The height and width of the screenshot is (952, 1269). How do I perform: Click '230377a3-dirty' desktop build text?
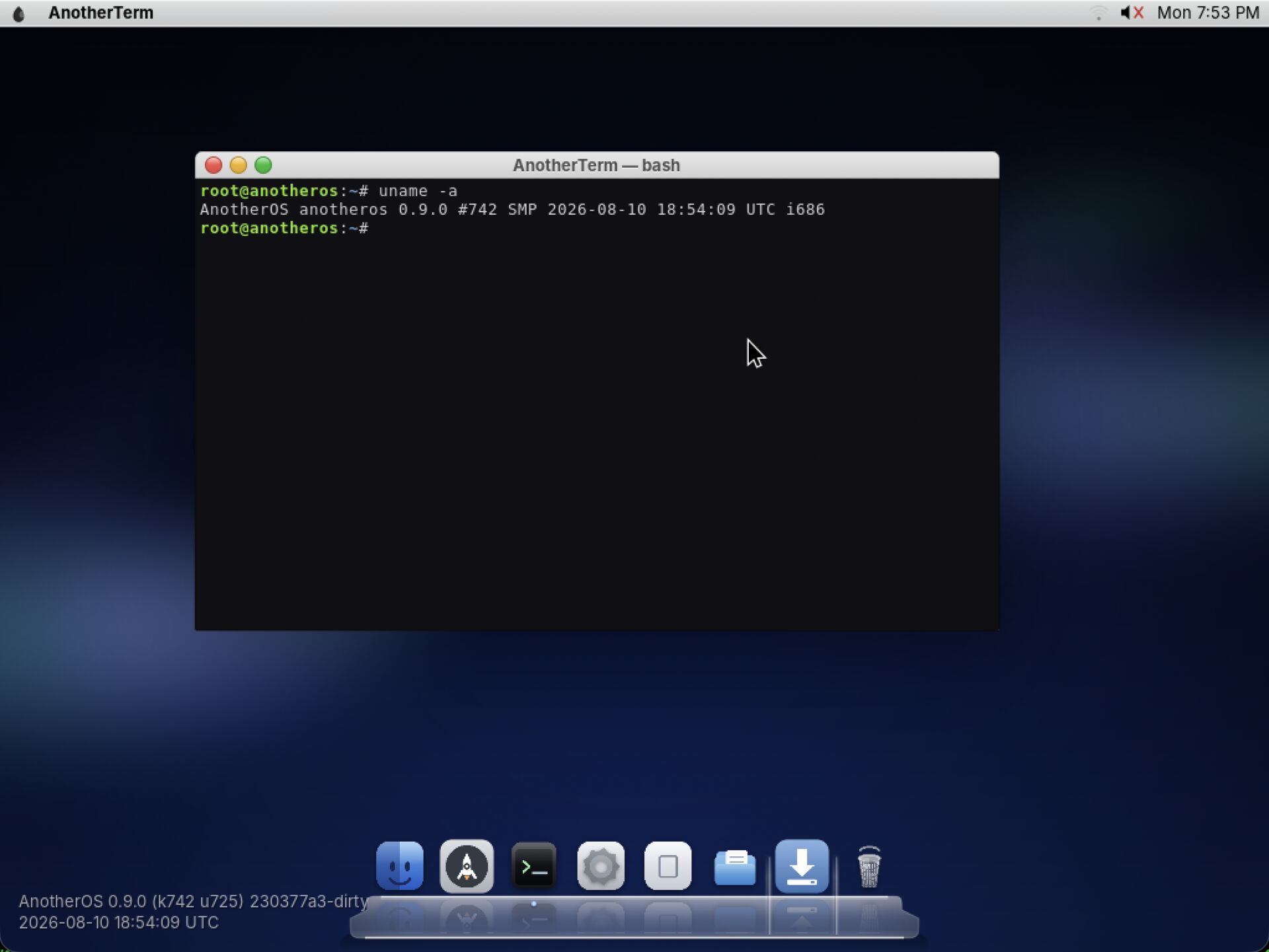pyautogui.click(x=309, y=902)
